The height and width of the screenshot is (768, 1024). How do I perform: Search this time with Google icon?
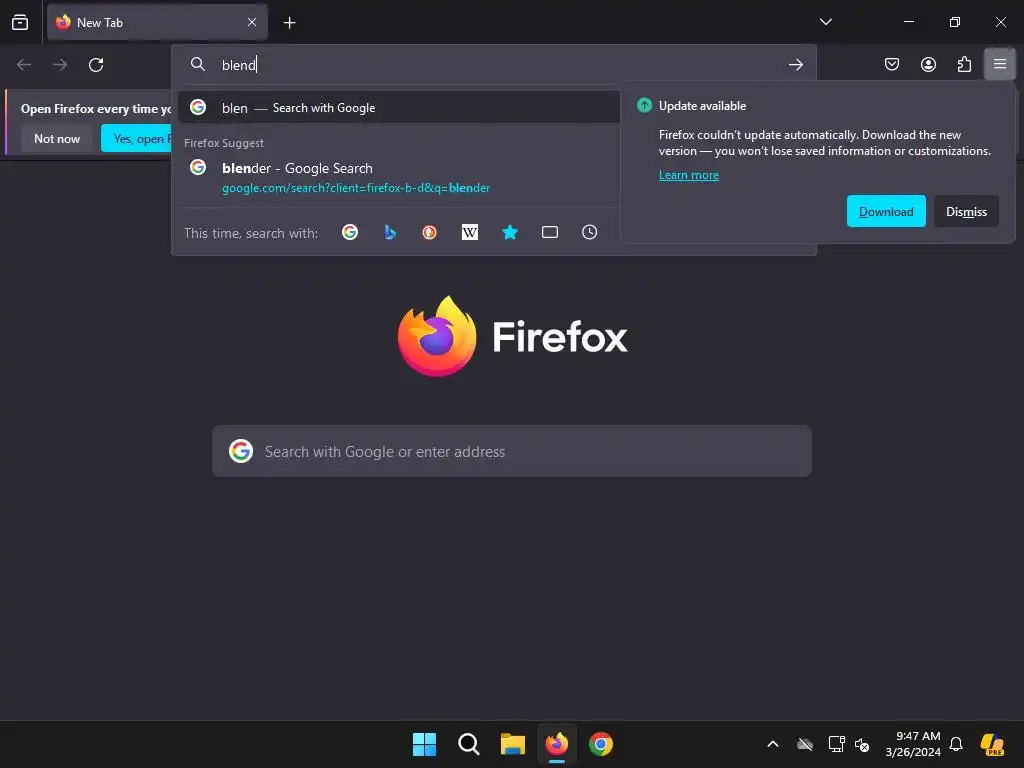350,232
